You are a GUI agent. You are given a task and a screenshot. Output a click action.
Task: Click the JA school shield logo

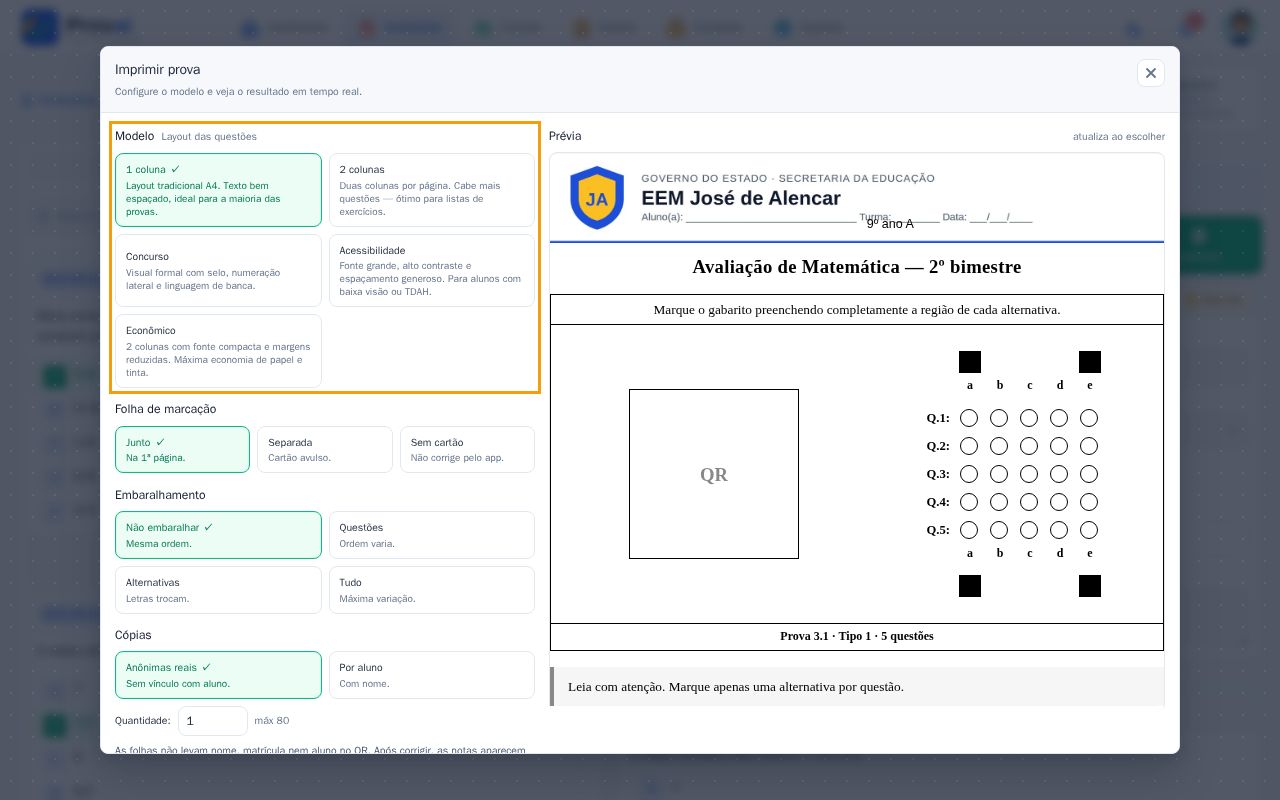(596, 198)
